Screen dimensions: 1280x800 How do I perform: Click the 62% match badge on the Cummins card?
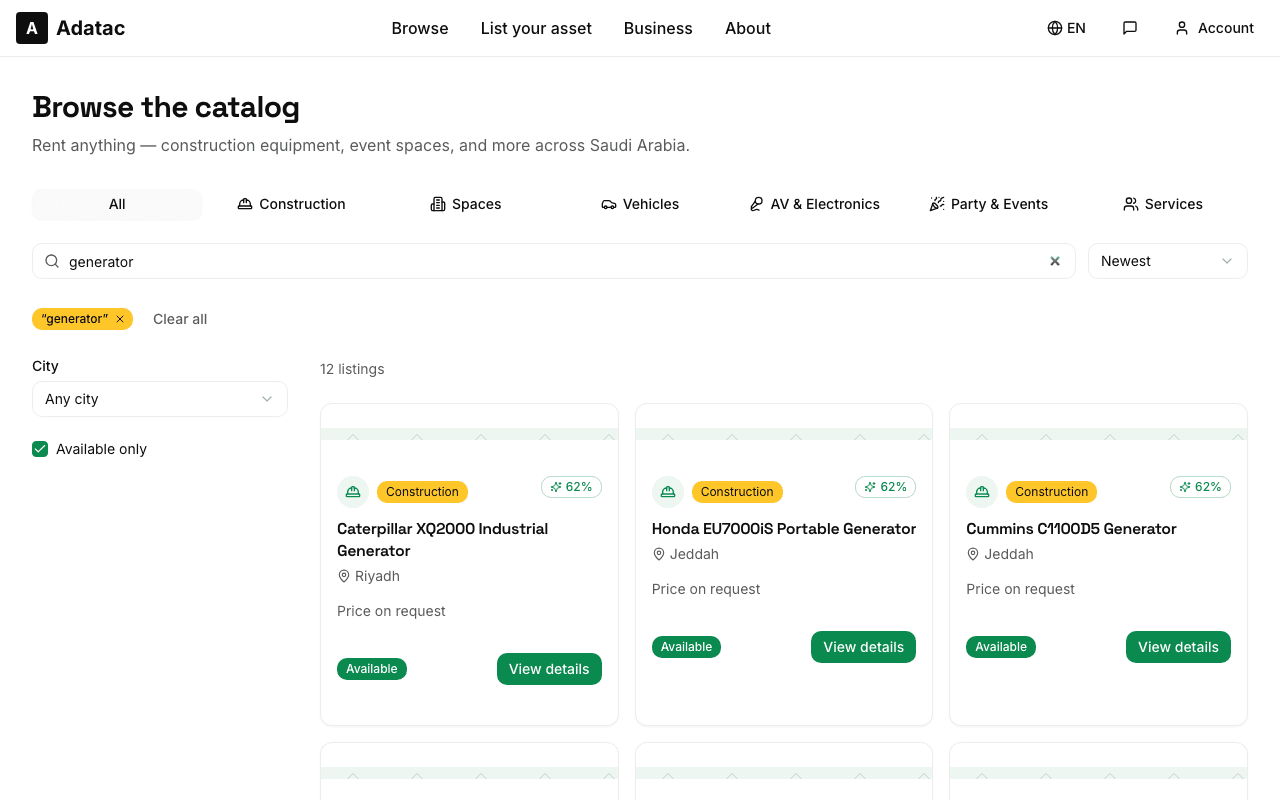click(1200, 487)
